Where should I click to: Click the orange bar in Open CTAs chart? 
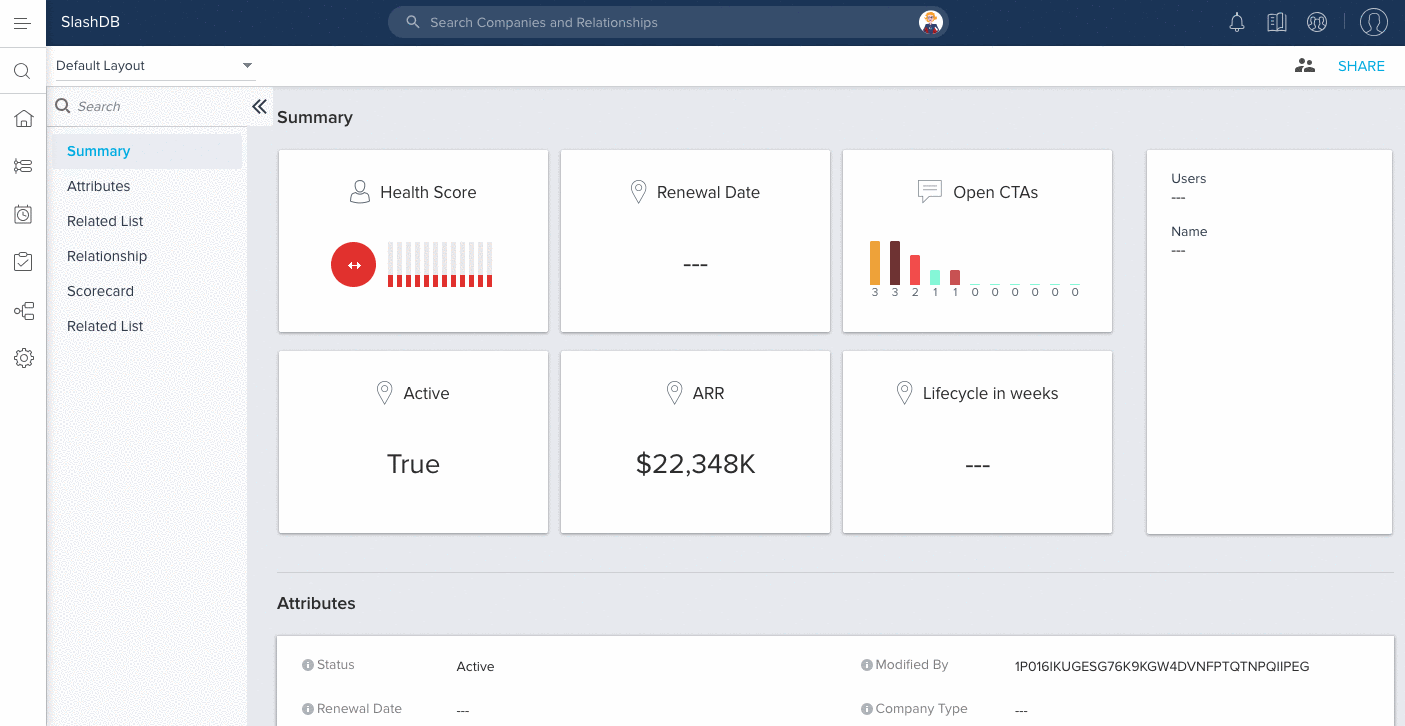pyautogui.click(x=875, y=263)
